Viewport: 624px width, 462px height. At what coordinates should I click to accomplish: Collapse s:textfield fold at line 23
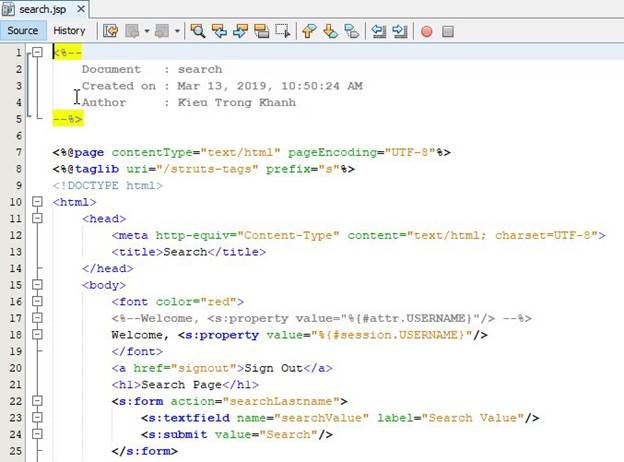coord(37,417)
